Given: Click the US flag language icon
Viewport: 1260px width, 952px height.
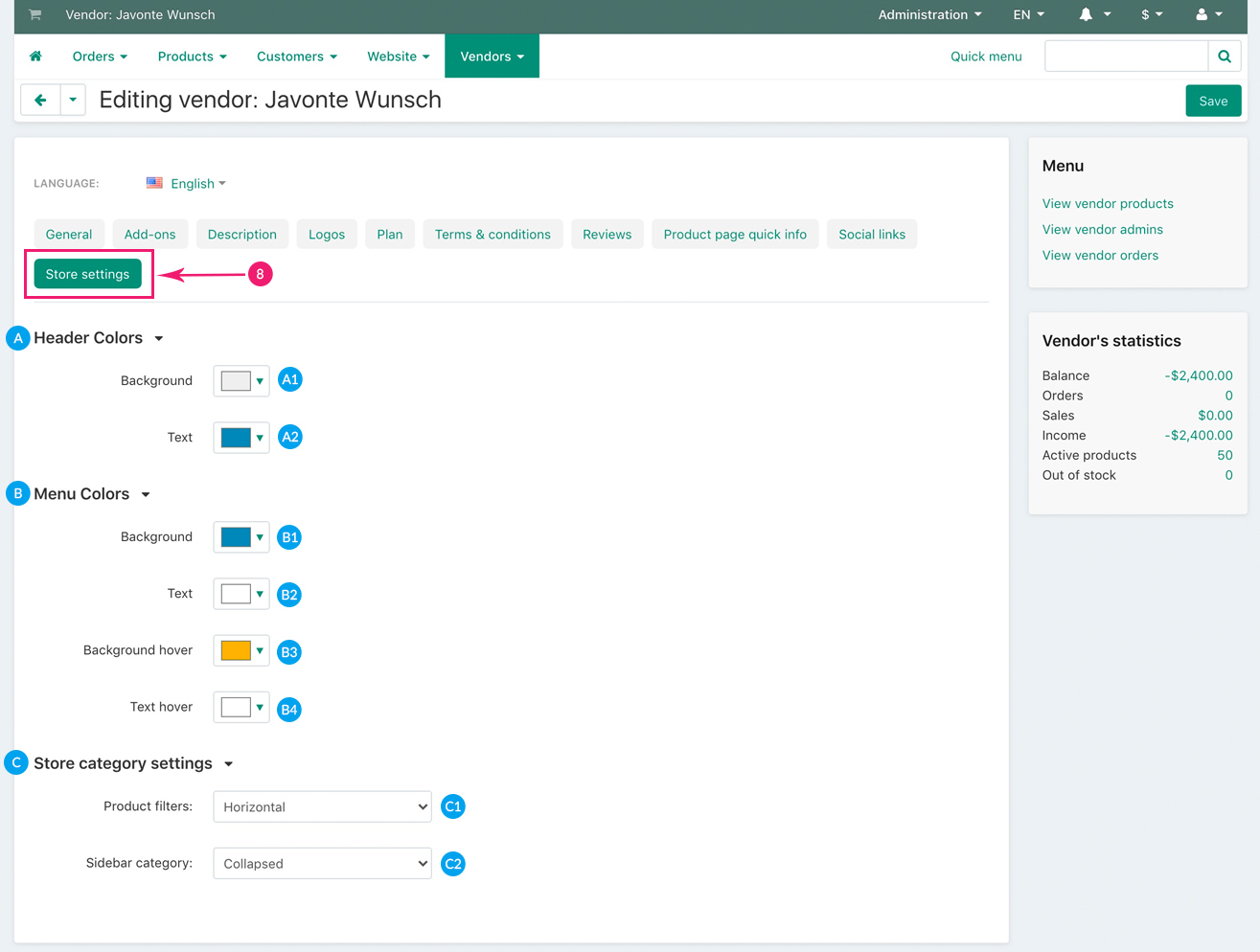Looking at the screenshot, I should coord(154,183).
